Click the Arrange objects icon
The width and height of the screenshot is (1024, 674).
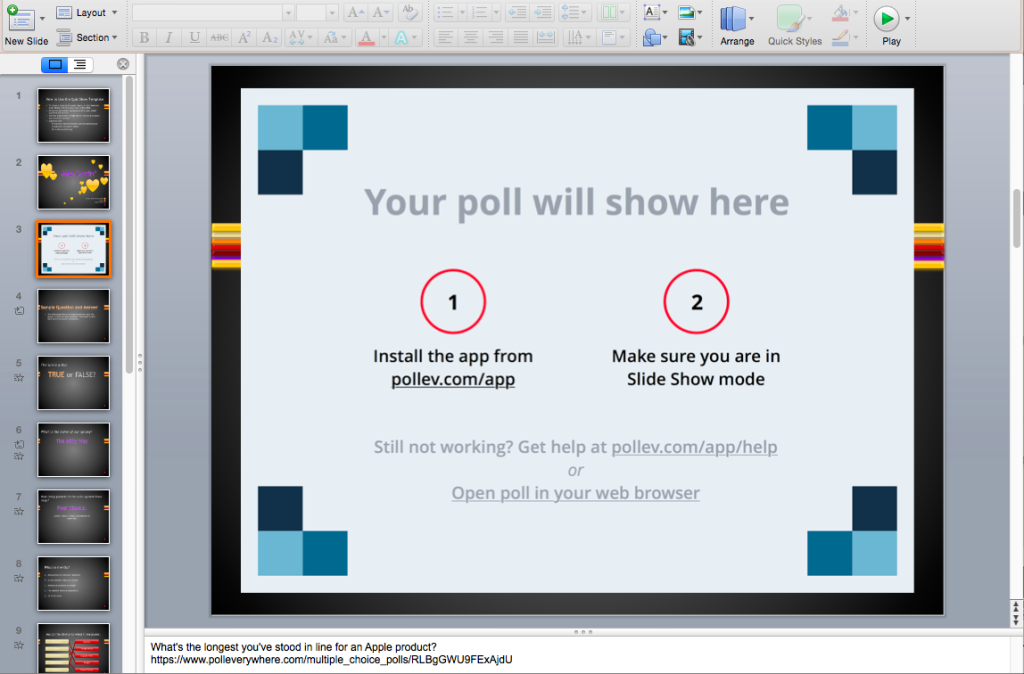pyautogui.click(x=737, y=25)
